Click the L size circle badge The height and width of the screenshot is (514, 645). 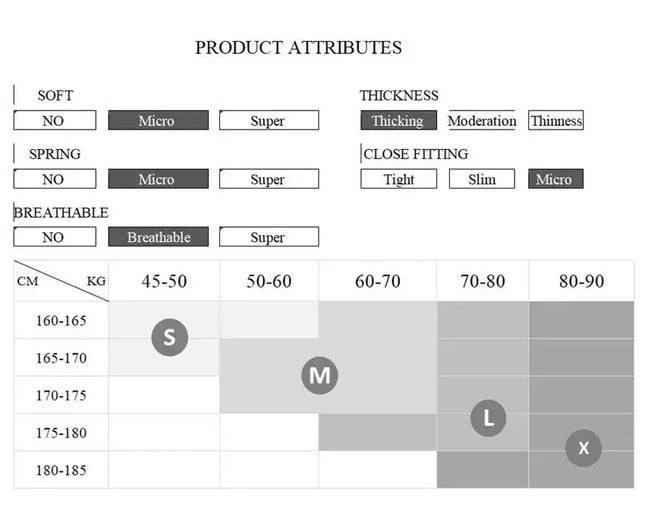click(x=488, y=418)
